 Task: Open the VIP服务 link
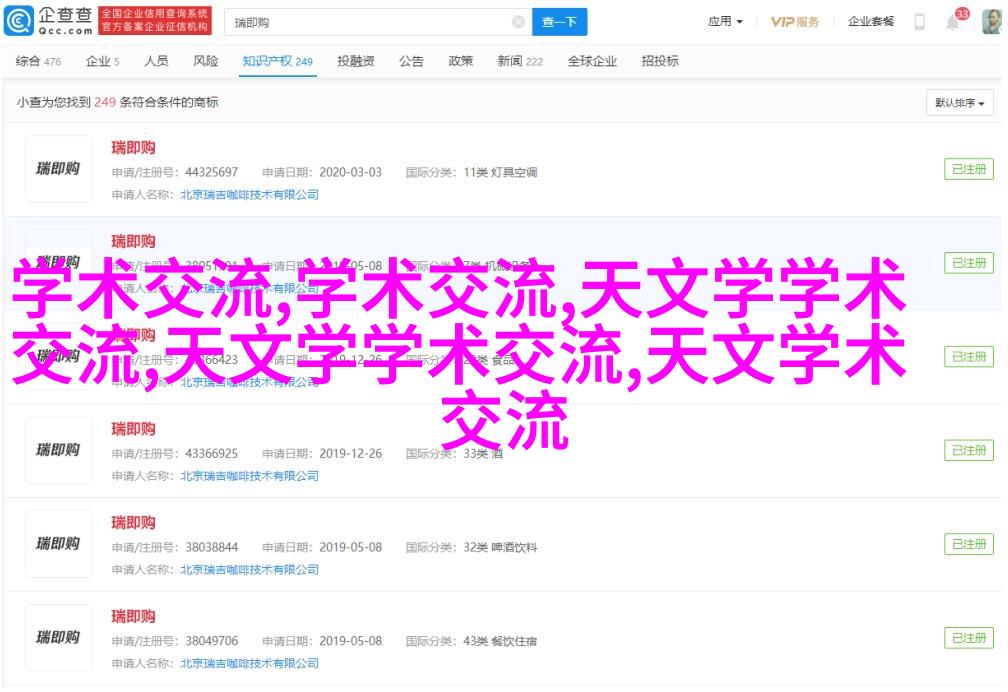coord(795,22)
